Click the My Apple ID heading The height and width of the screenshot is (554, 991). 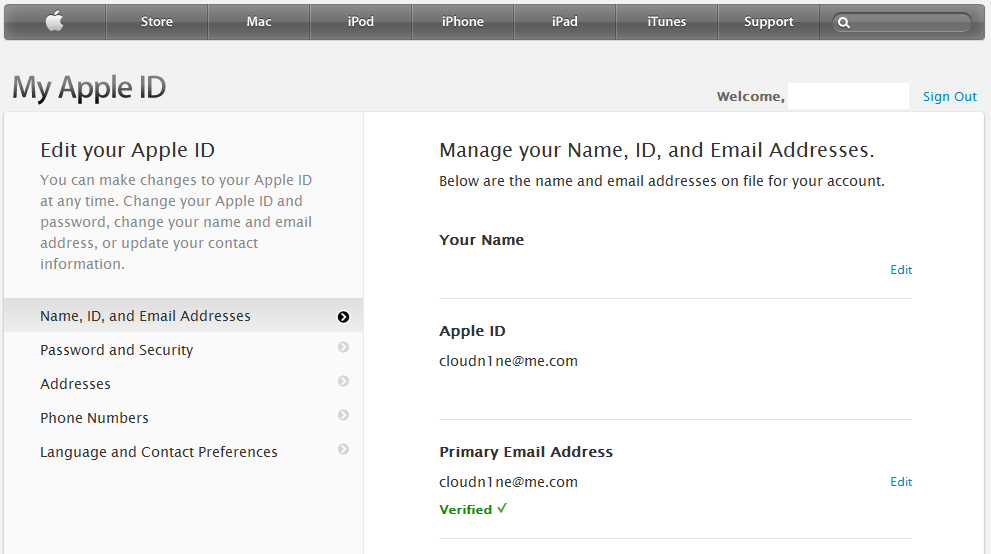coord(89,88)
